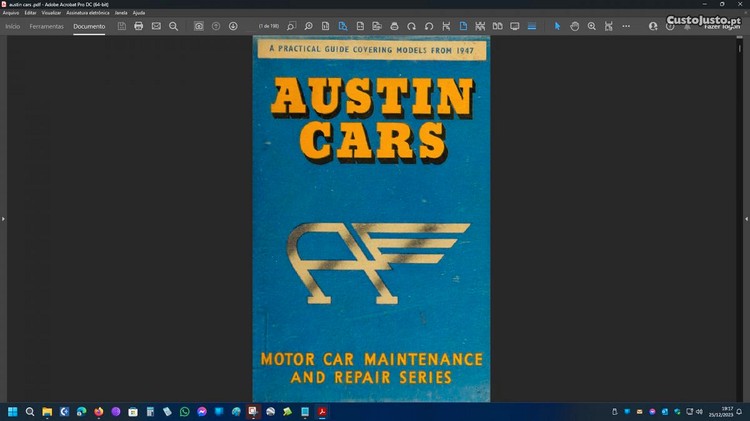Switch to the Ferramentas tab

[47, 26]
